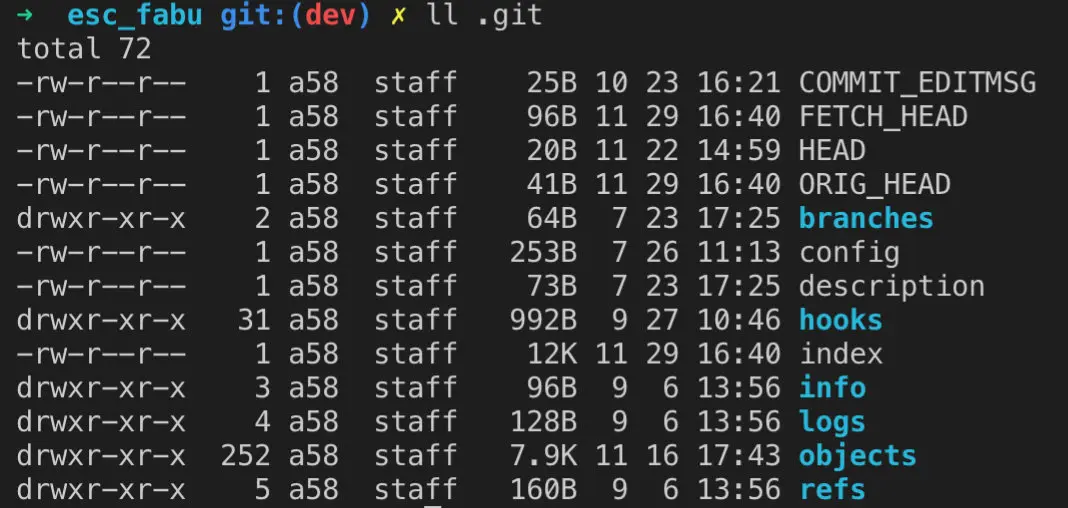This screenshot has height=508, width=1068.
Task: Click the 'total 72' output line
Action: tap(84, 49)
